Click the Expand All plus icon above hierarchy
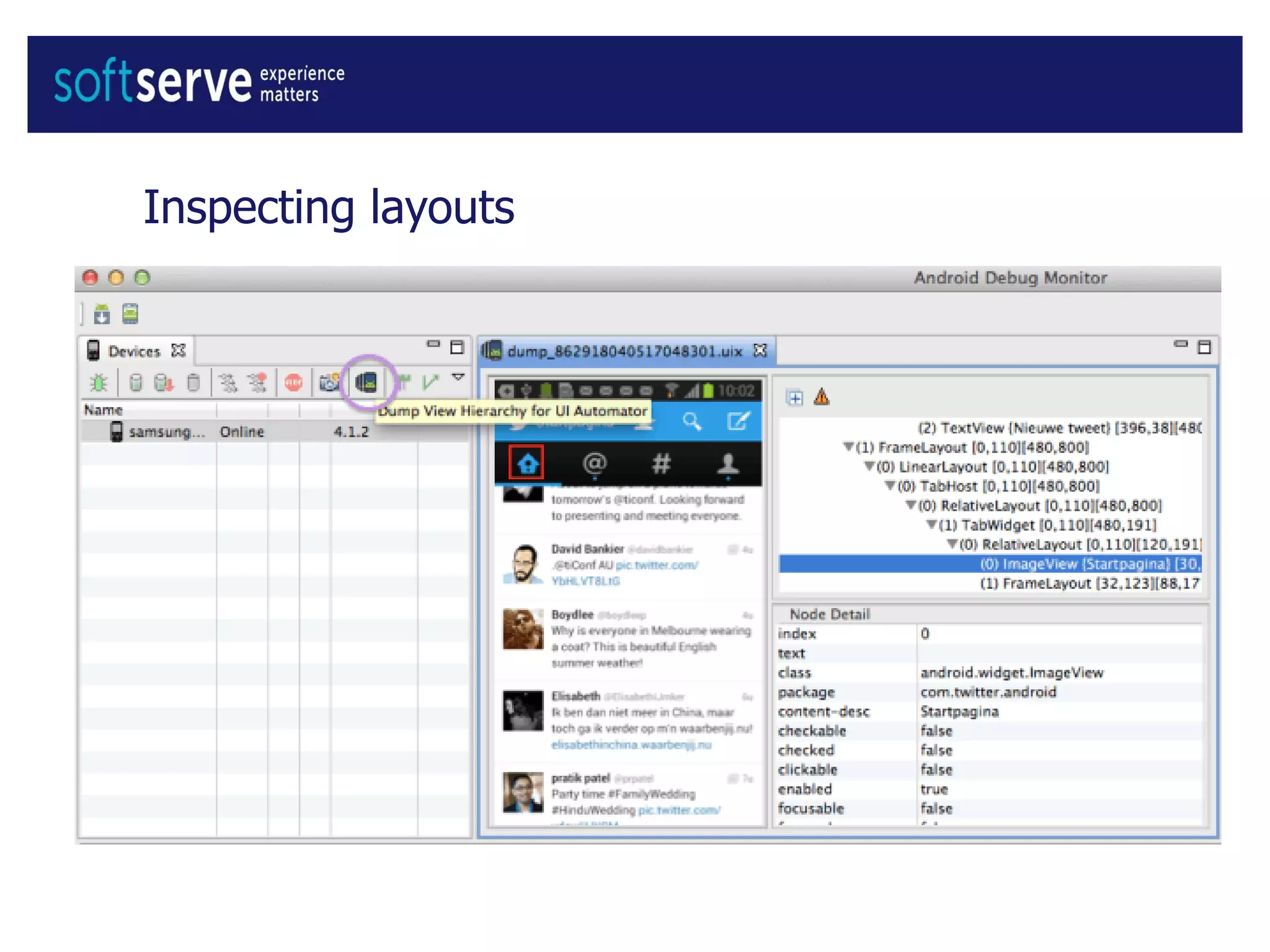The width and height of the screenshot is (1270, 952). [794, 397]
